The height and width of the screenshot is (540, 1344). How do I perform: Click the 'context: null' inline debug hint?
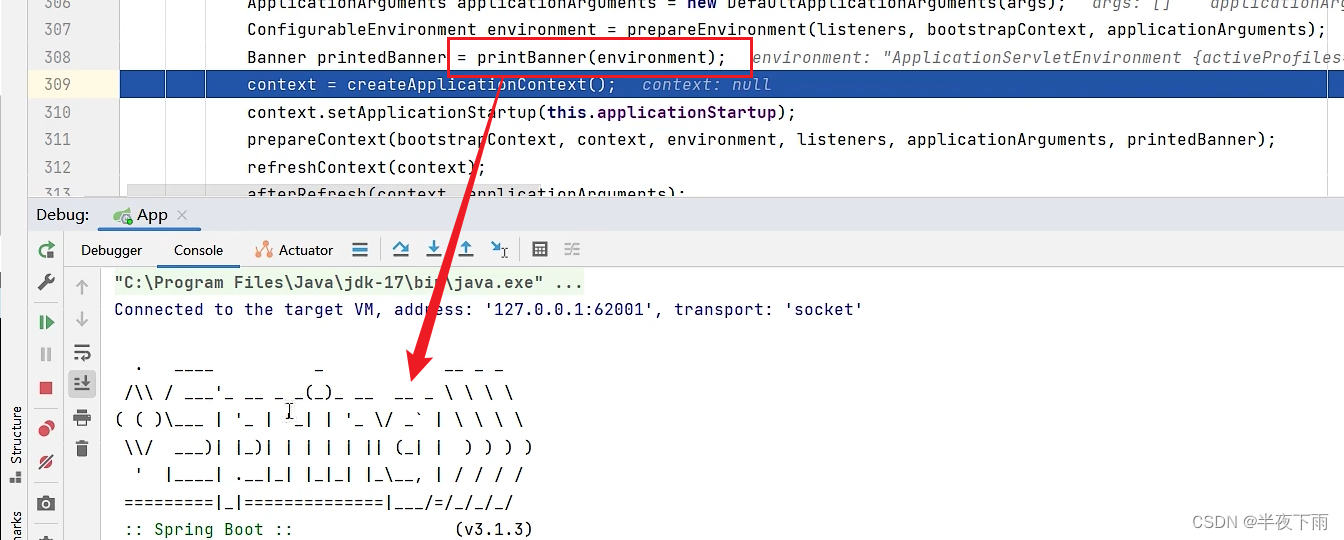(706, 85)
